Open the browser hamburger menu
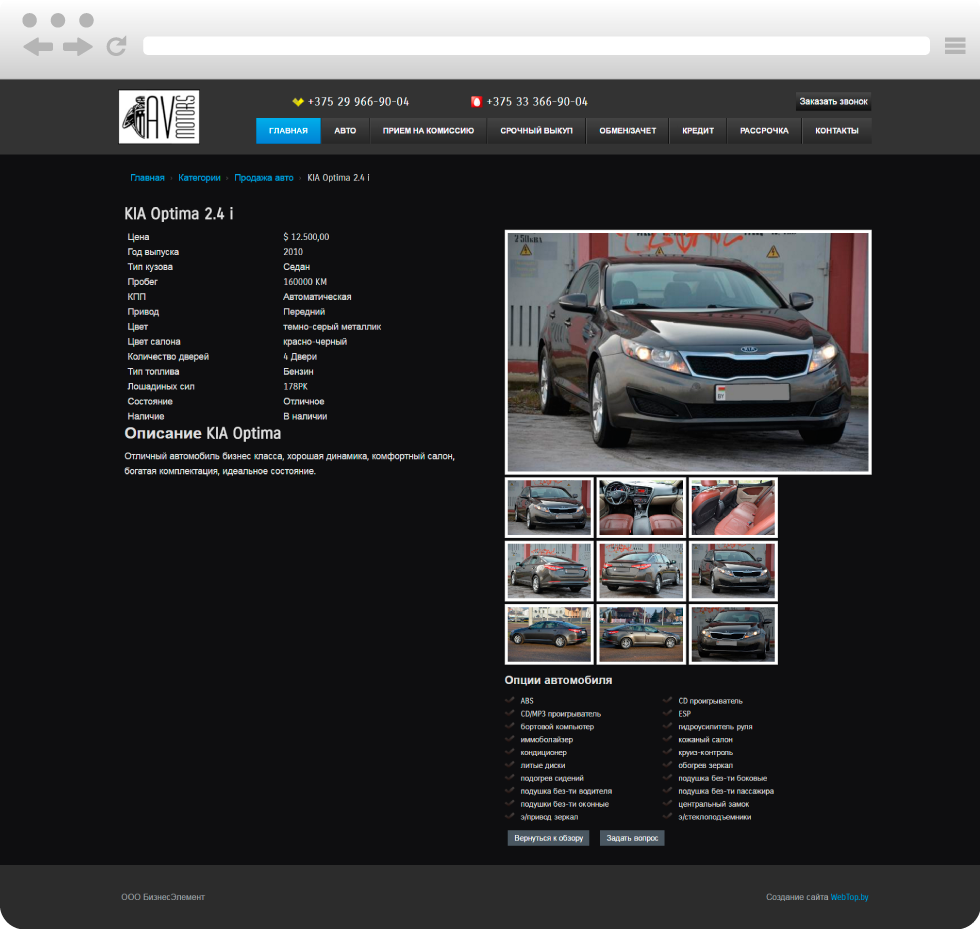 click(x=954, y=45)
